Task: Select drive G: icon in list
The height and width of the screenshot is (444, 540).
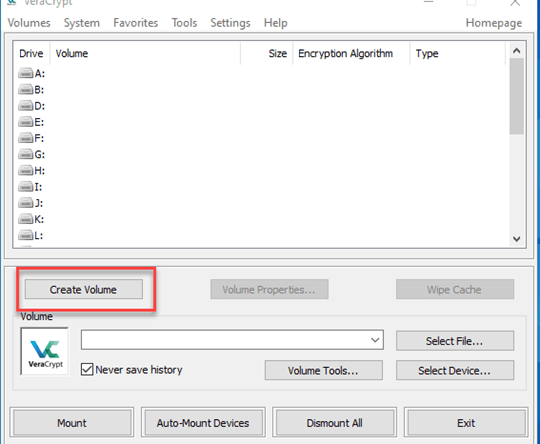Action: [25, 154]
